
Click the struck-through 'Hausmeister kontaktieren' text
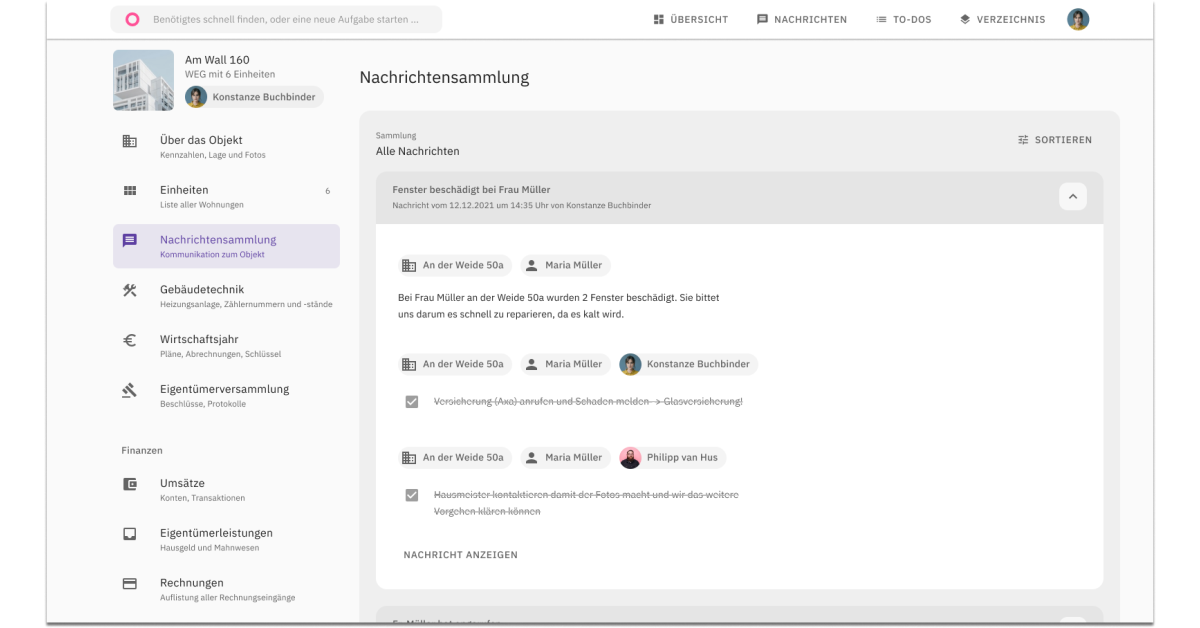pyautogui.click(x=585, y=503)
